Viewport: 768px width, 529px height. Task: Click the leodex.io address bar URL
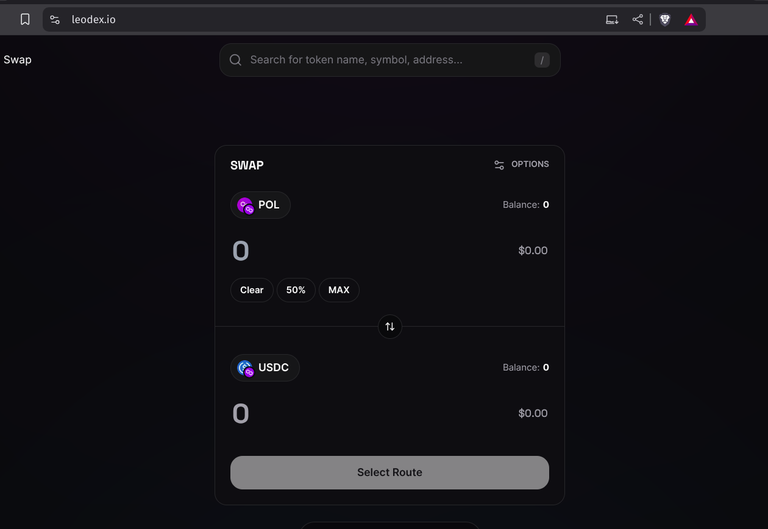click(94, 20)
